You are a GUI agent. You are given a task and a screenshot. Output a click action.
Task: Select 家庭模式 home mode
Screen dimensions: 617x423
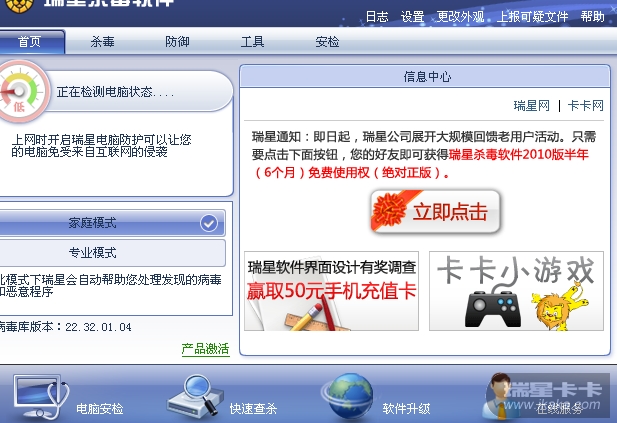point(112,223)
